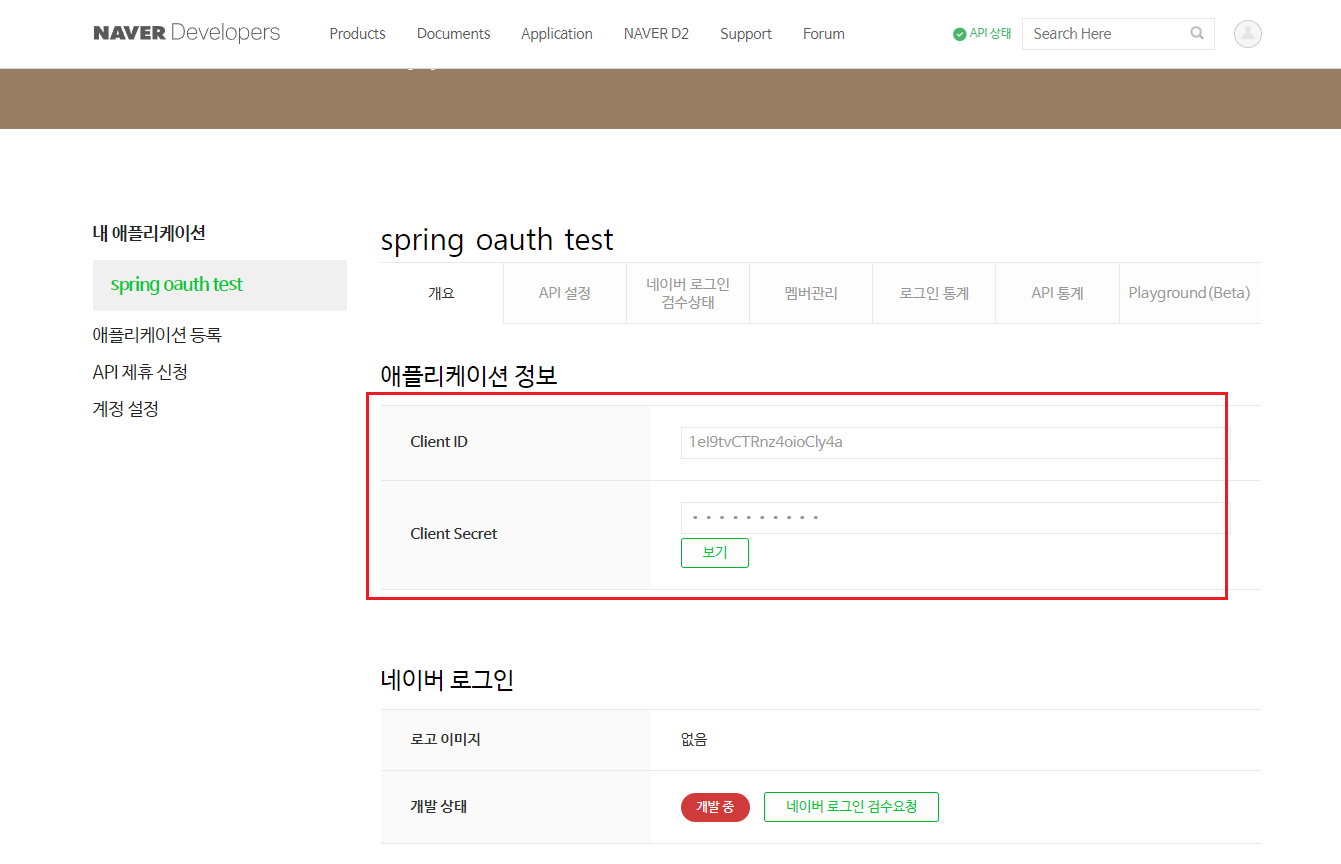1341x864 pixels.
Task: Select the 개요 tab
Action: [442, 293]
